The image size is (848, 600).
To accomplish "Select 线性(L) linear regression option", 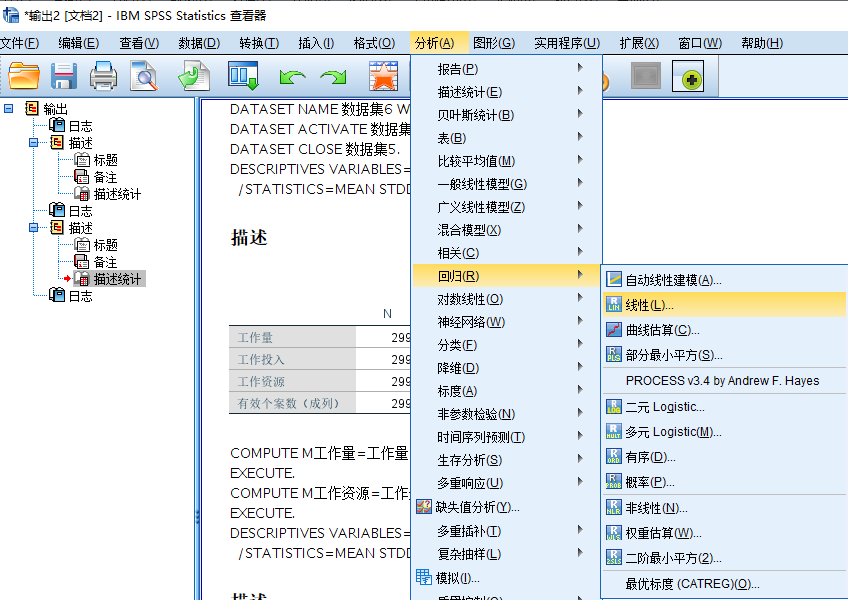I will pos(724,305).
